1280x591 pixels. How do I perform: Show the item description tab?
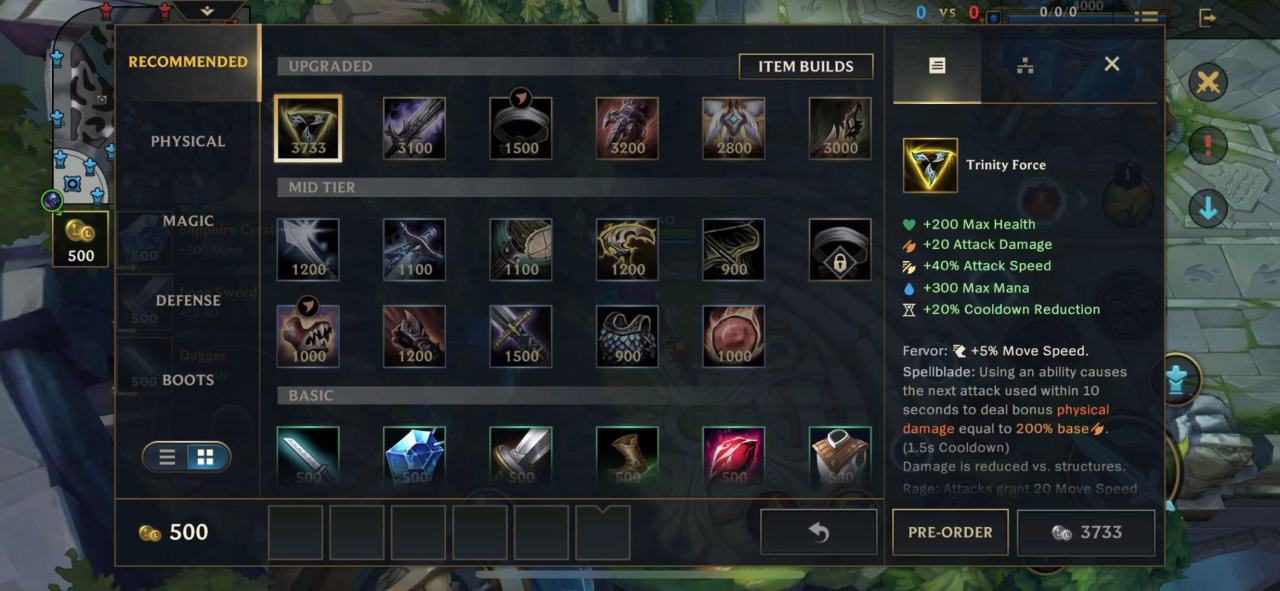[x=937, y=65]
